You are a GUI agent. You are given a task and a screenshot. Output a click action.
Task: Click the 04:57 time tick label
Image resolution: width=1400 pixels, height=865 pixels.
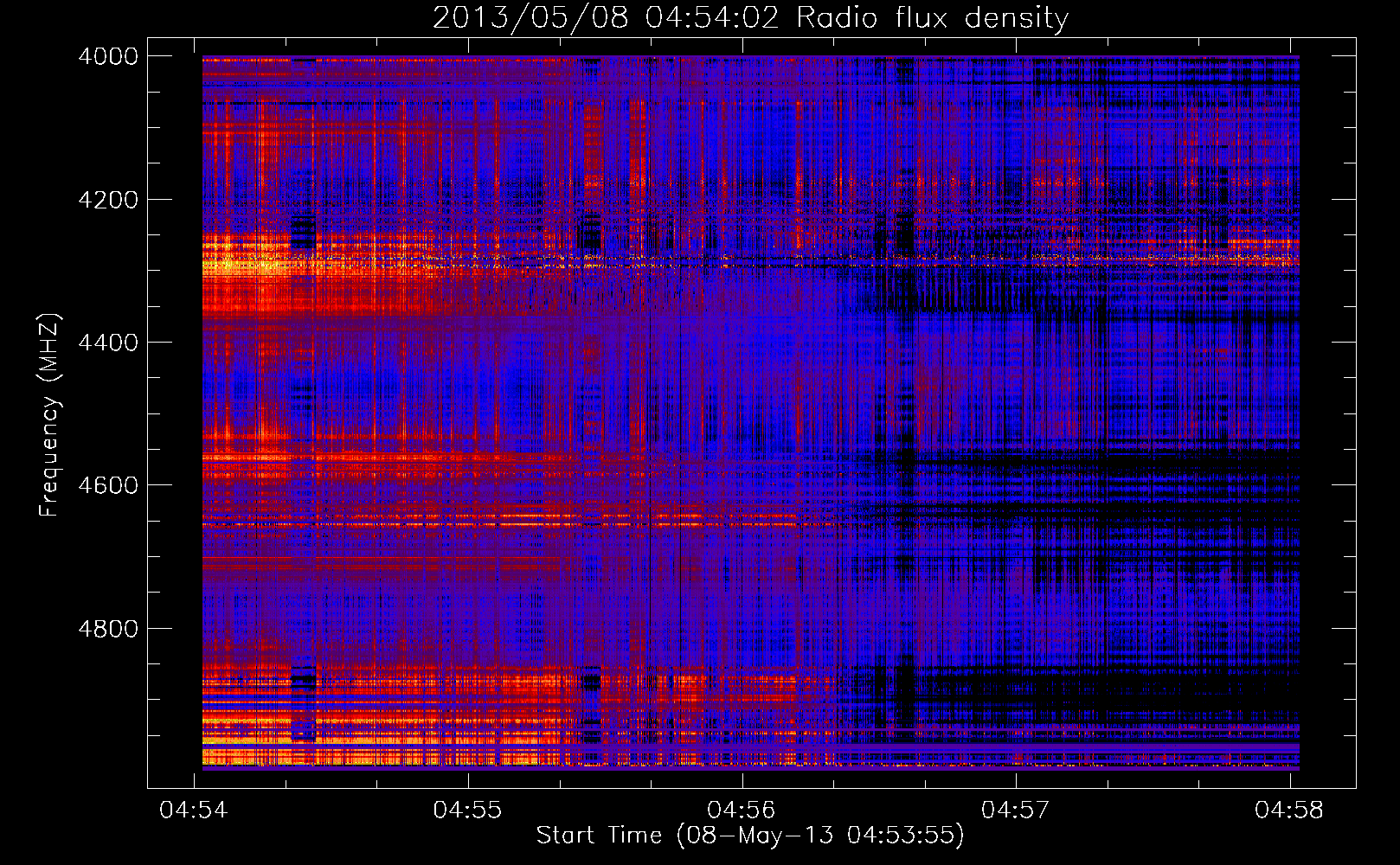pyautogui.click(x=1016, y=811)
